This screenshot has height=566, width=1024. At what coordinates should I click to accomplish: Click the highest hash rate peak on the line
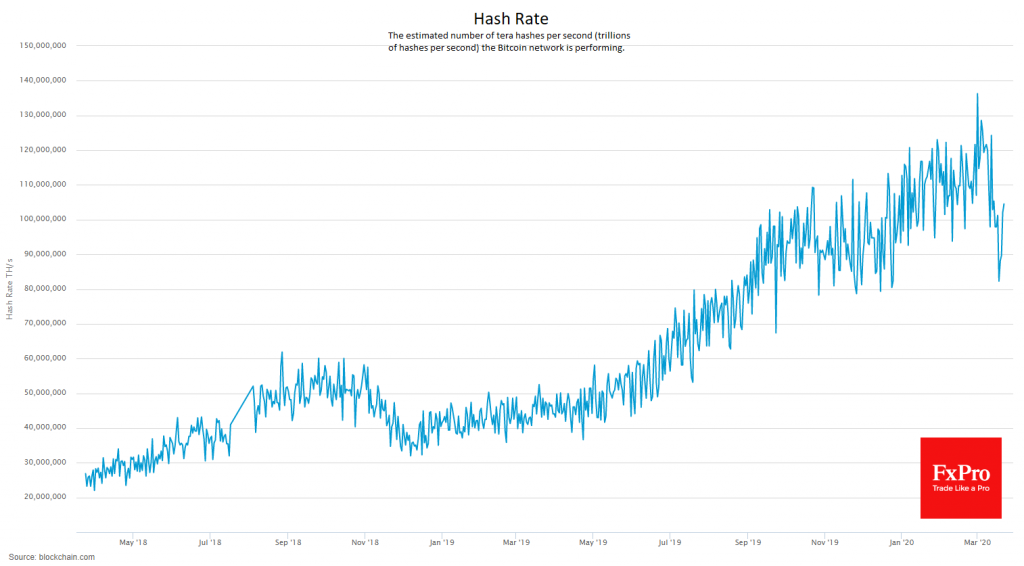point(977,94)
